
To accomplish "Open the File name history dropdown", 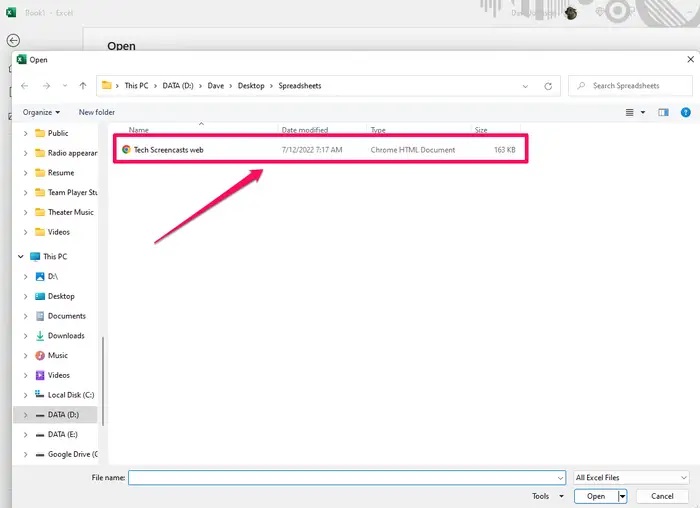I will [x=561, y=478].
